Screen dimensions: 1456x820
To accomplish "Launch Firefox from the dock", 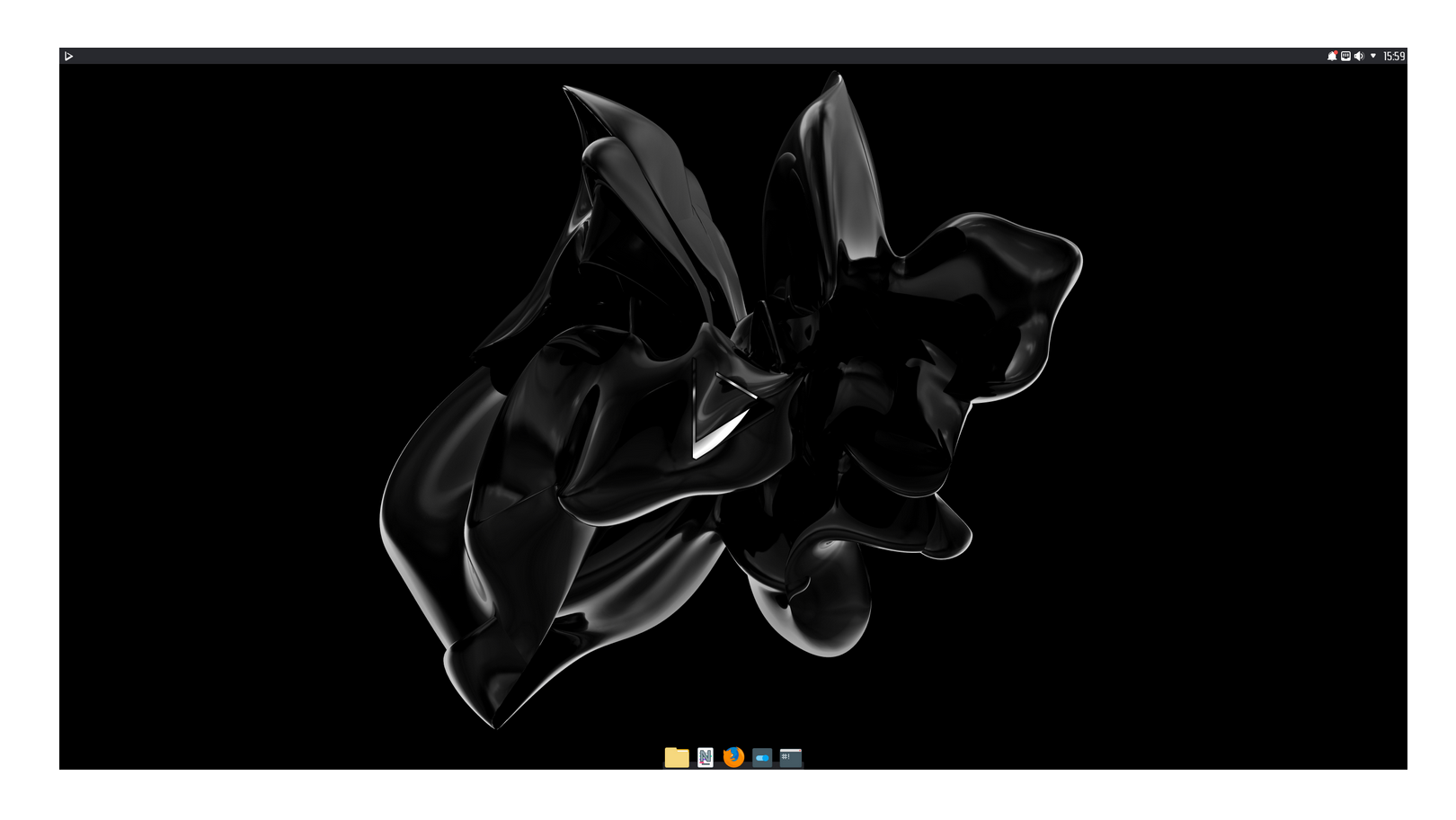I will (734, 758).
